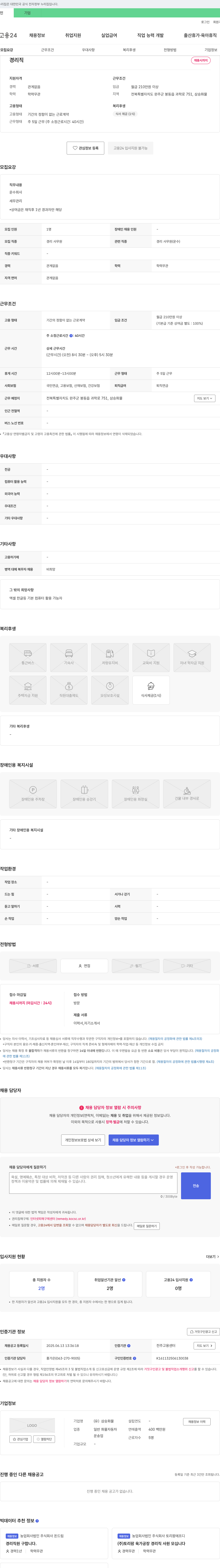Screen dimensions: 220x1568
Task: Click the 관심기업 button
Action: point(21,1439)
